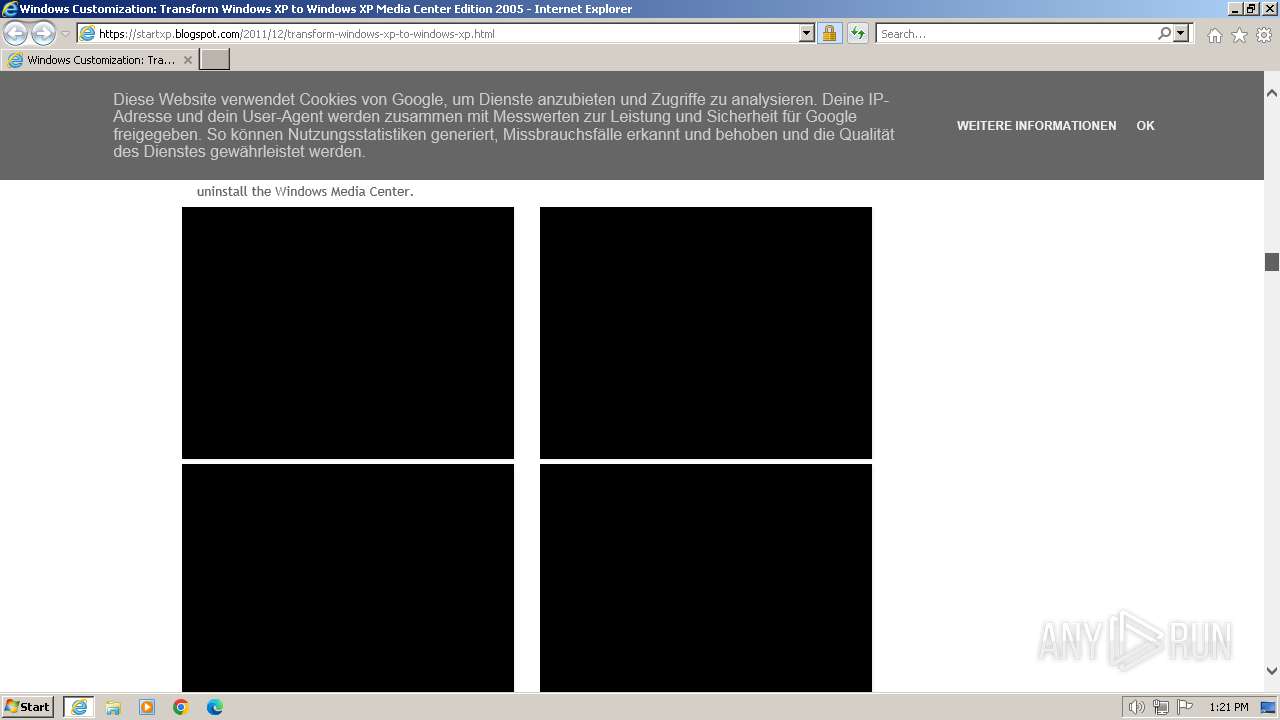This screenshot has width=1280, height=720.
Task: Open the Action Center flag icon
Action: (x=1185, y=707)
